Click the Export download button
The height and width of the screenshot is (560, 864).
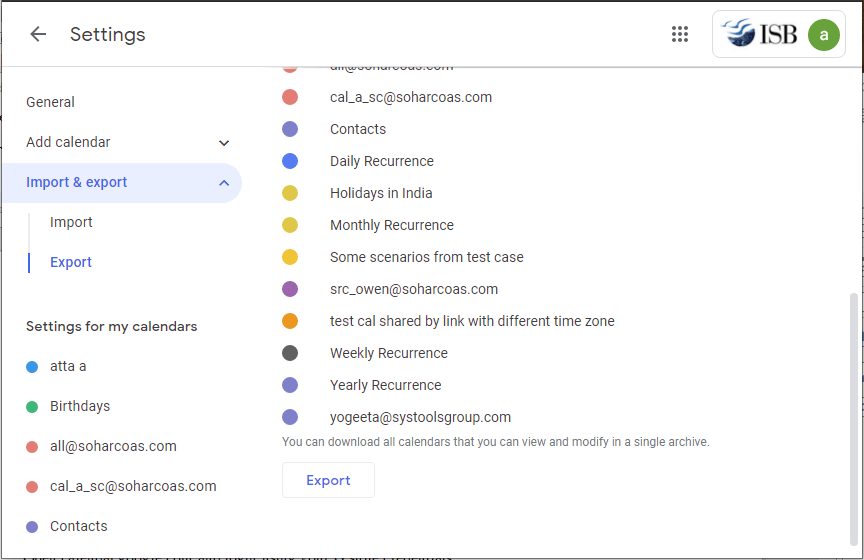pos(328,480)
